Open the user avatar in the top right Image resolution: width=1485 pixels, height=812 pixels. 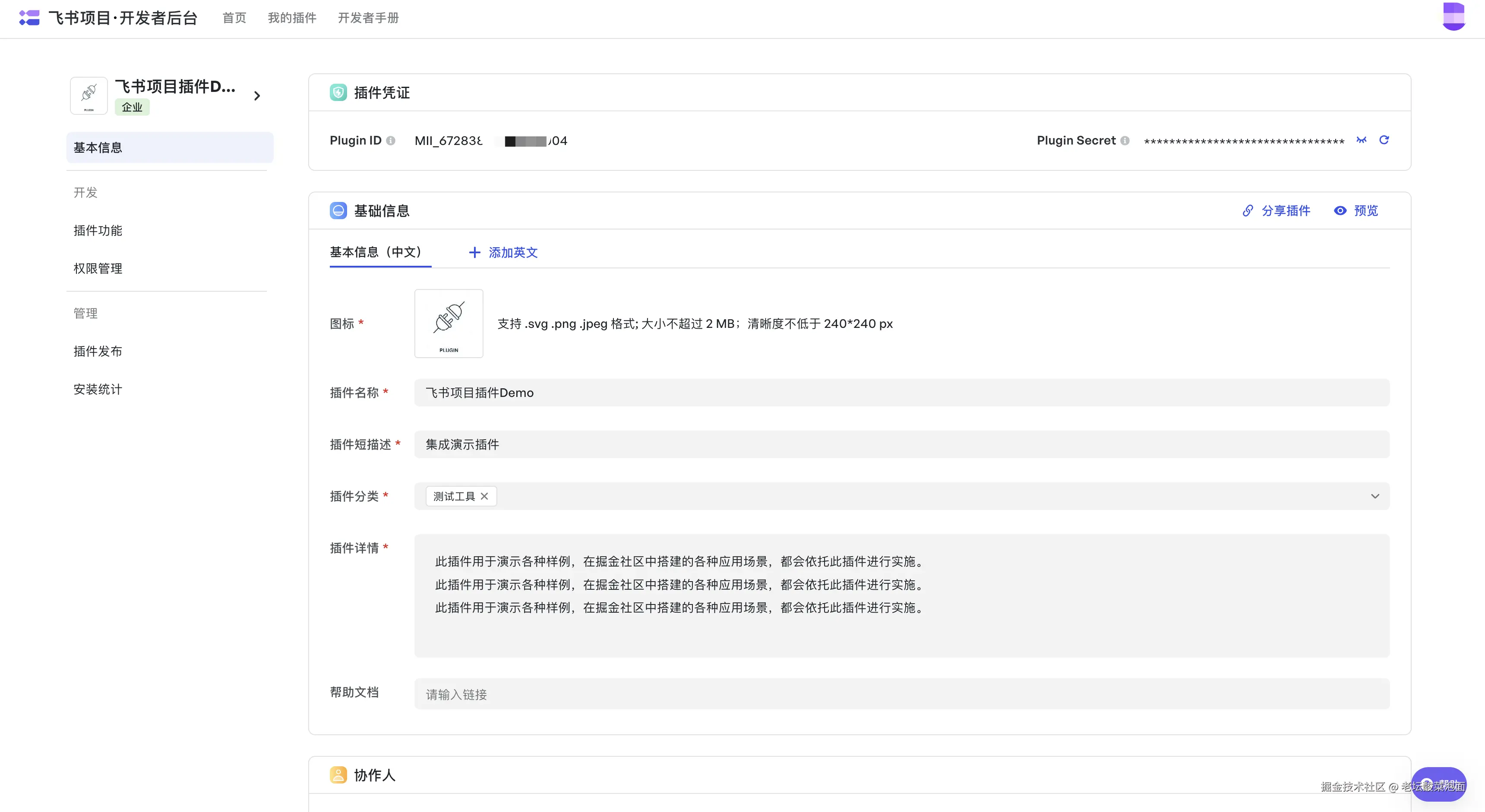point(1453,16)
